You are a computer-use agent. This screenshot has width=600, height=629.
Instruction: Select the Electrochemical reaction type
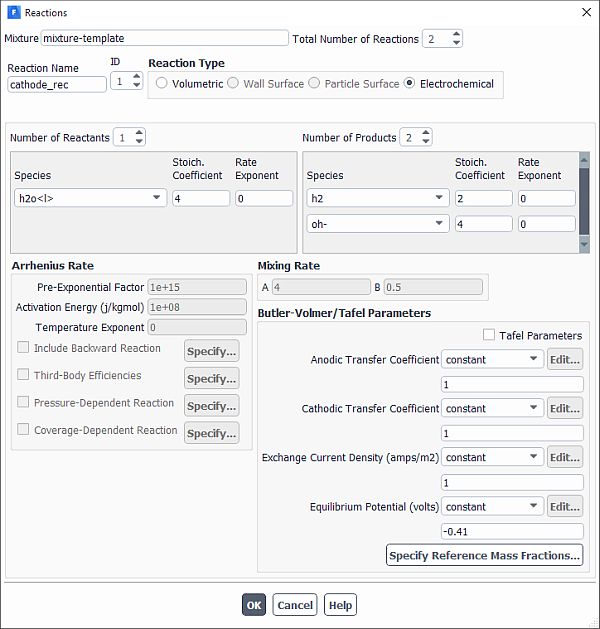(x=410, y=84)
